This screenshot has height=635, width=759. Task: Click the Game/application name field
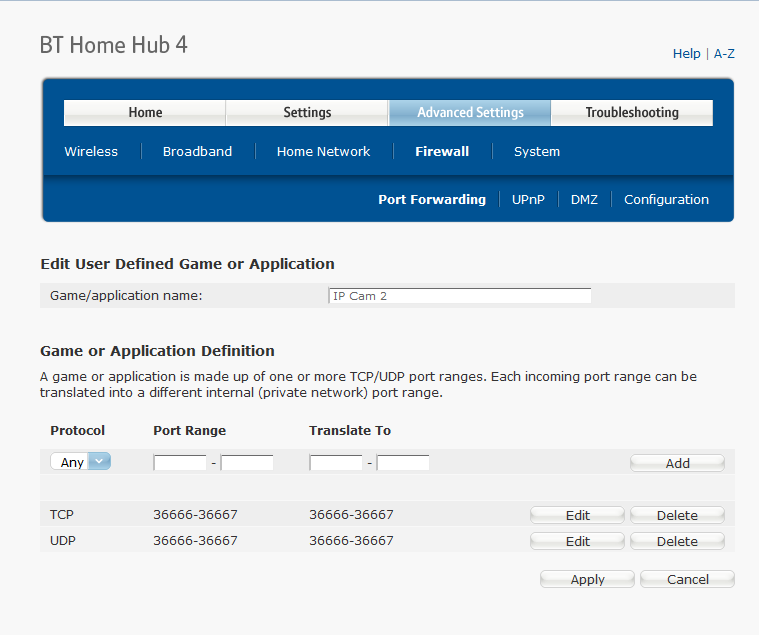coord(459,296)
